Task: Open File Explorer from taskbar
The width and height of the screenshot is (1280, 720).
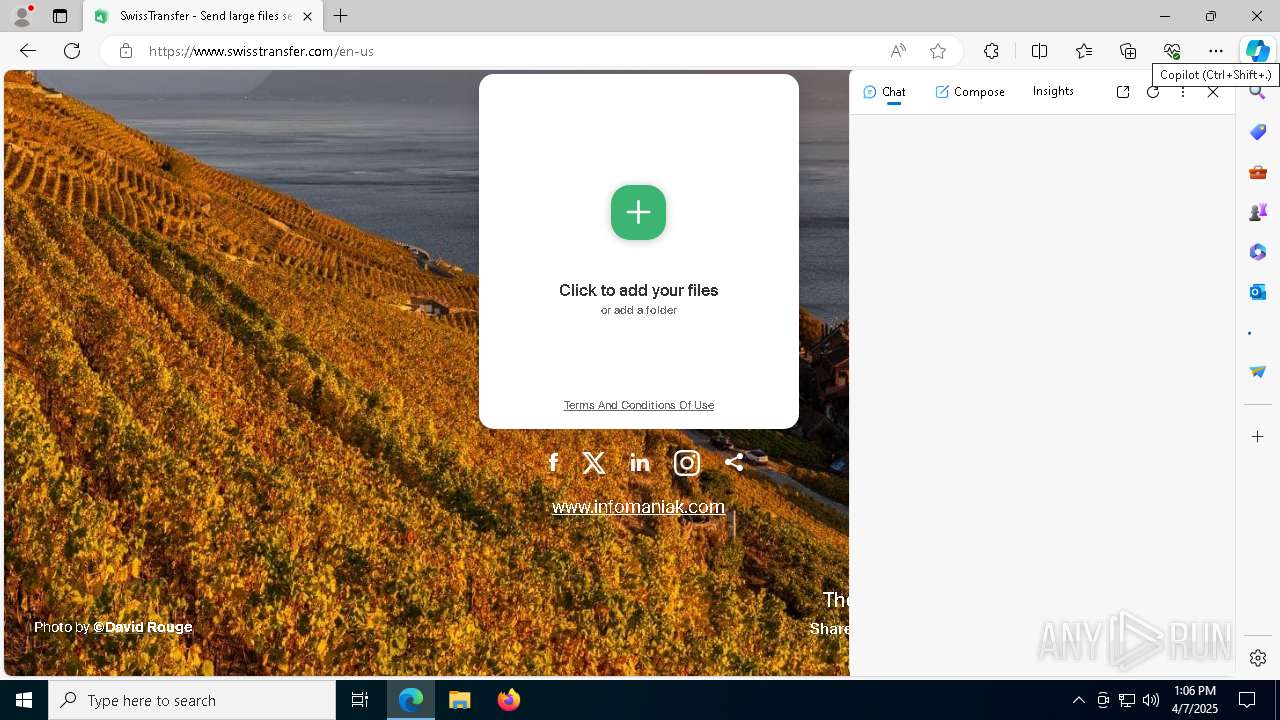Action: 460,700
